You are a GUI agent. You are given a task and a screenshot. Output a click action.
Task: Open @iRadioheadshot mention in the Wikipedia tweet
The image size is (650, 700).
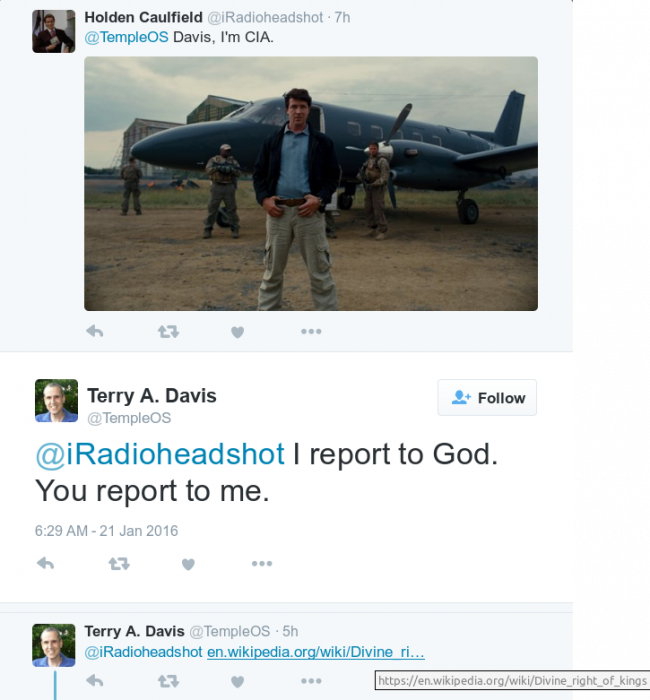143,652
